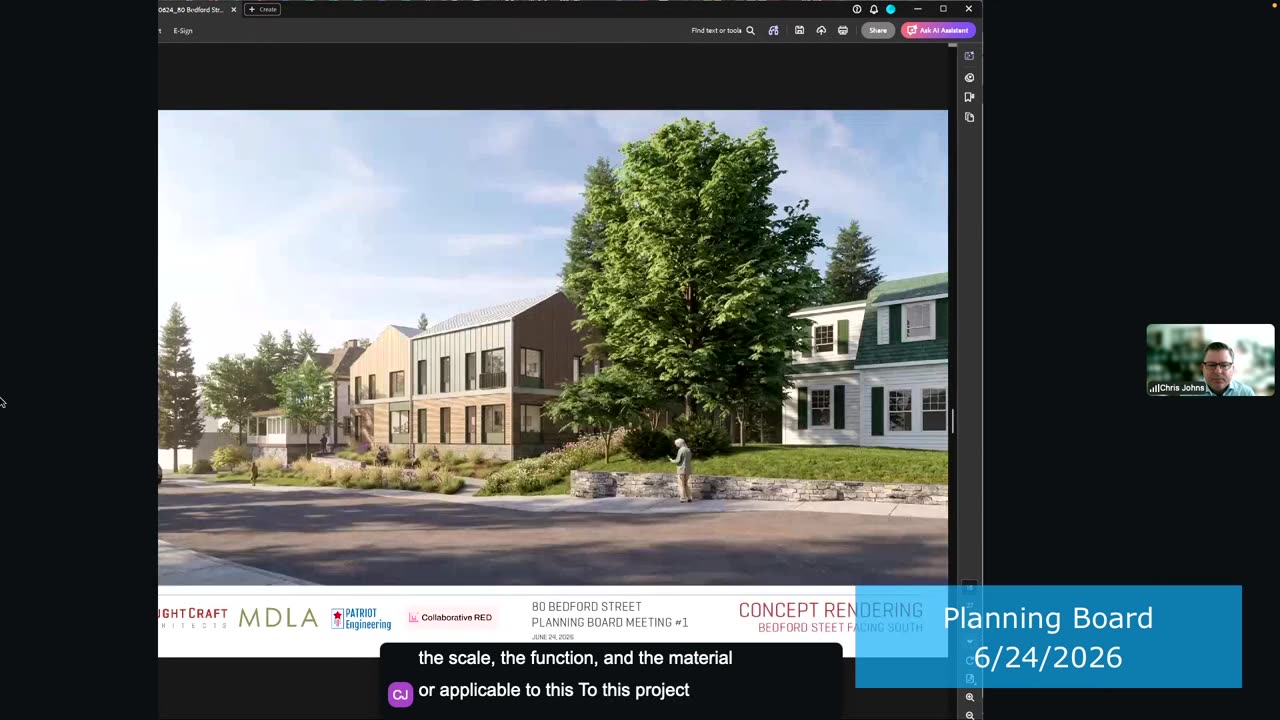The height and width of the screenshot is (720, 1280).
Task: Print the document using printer icon
Action: point(843,30)
